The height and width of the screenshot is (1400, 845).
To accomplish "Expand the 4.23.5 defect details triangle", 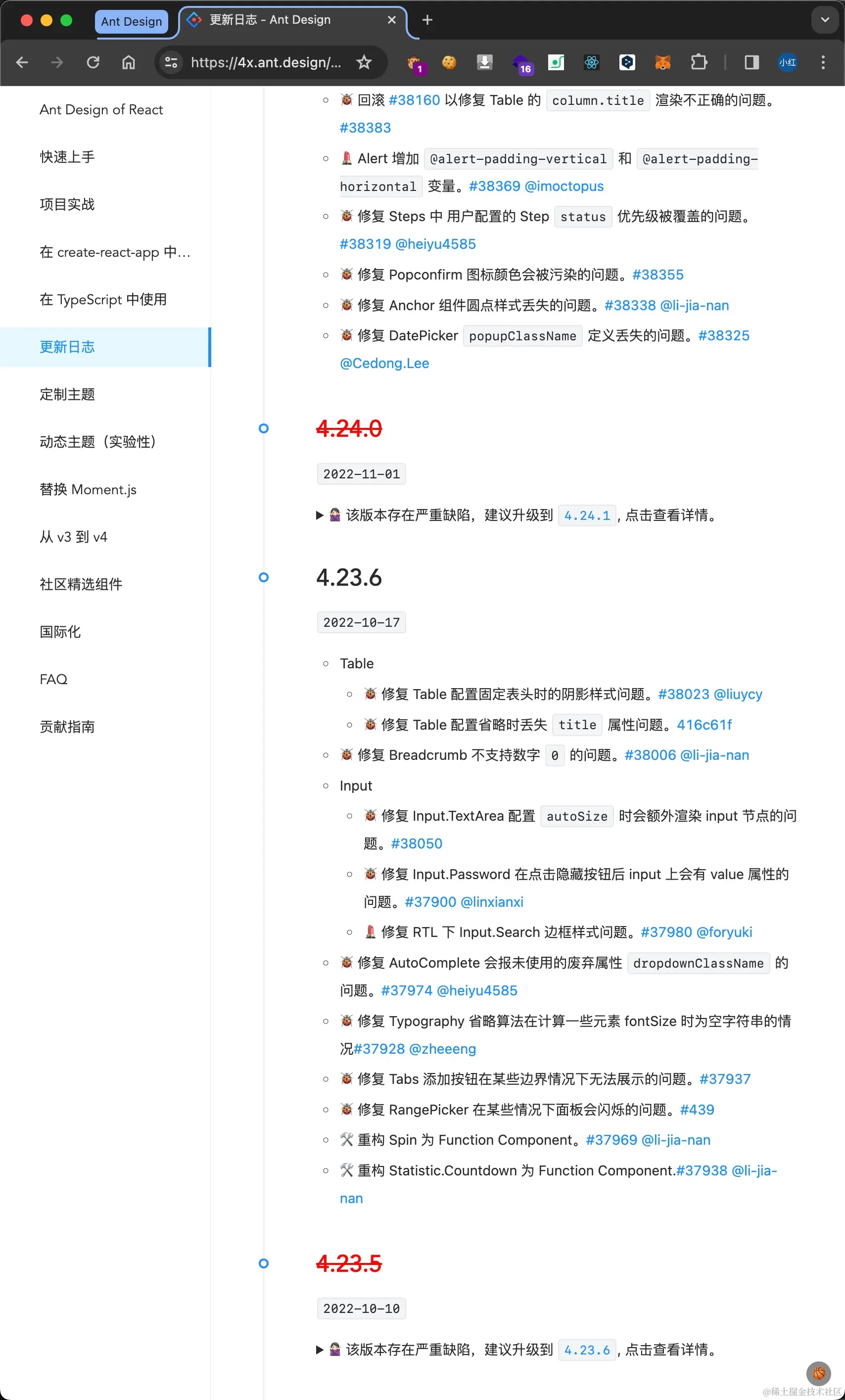I will pos(320,1350).
